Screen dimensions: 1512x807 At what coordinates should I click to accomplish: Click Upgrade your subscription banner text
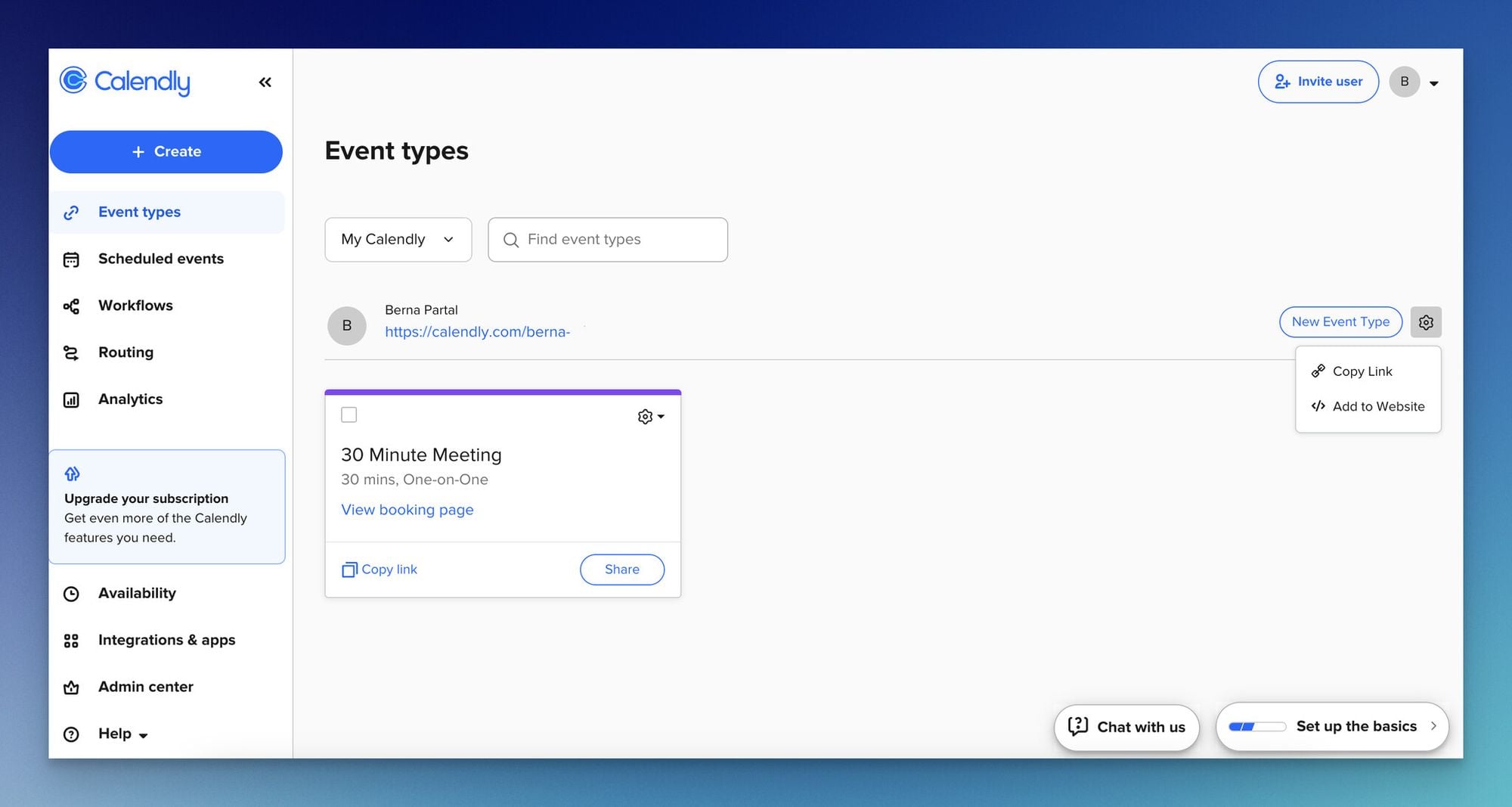[x=146, y=499]
